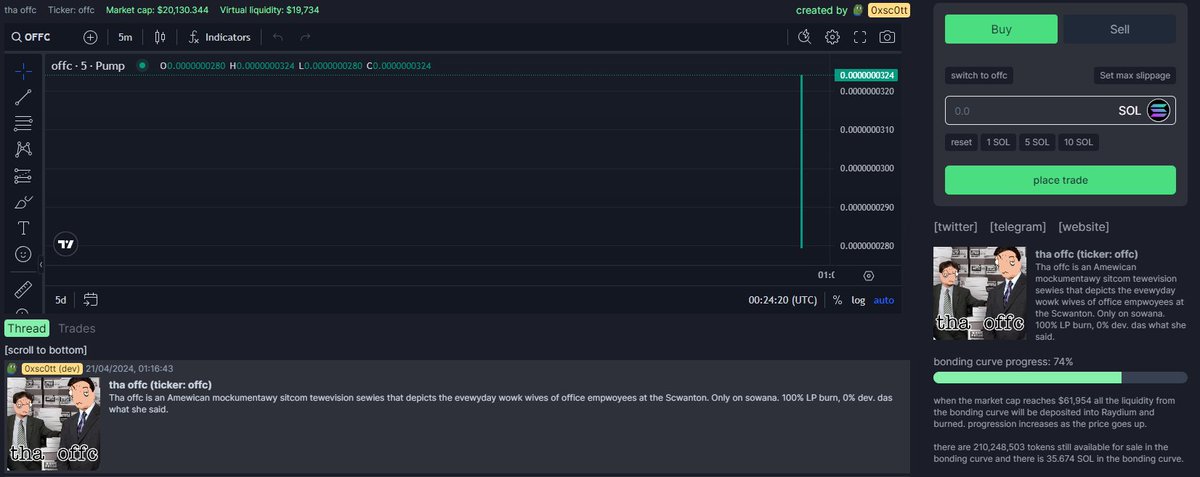Viewport: 1200px width, 477px height.
Task: Open OFFC symbol search
Action: pyautogui.click(x=32, y=37)
